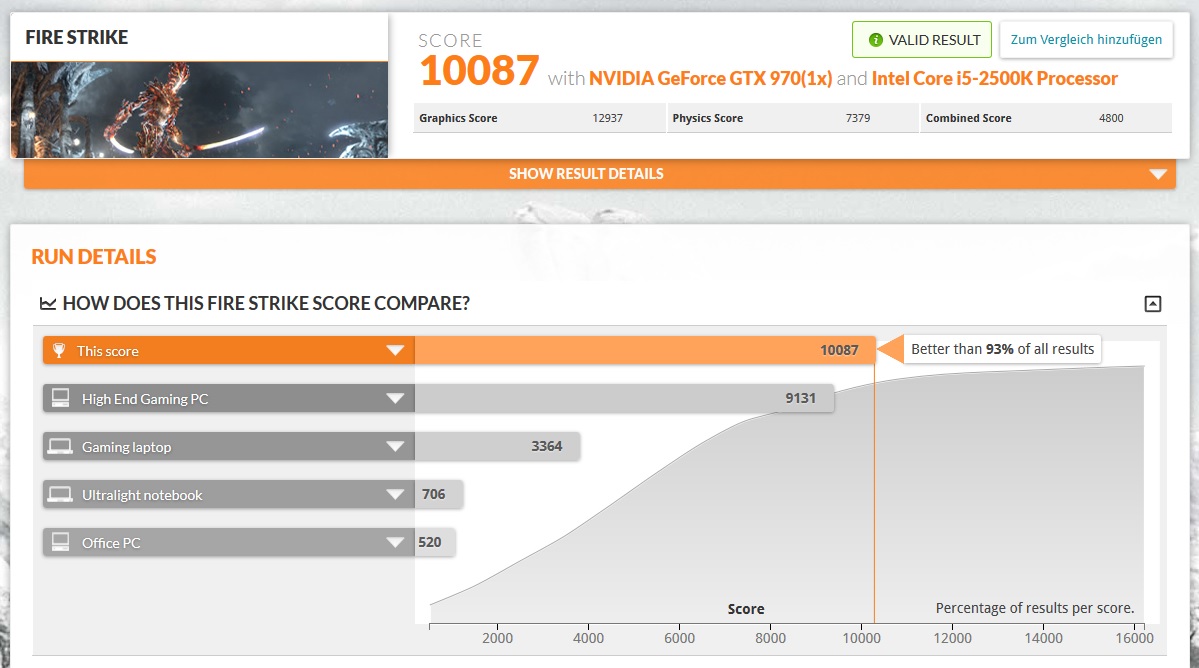1199x668 pixels.
Task: Click the This score bar value 10087
Action: 839,350
